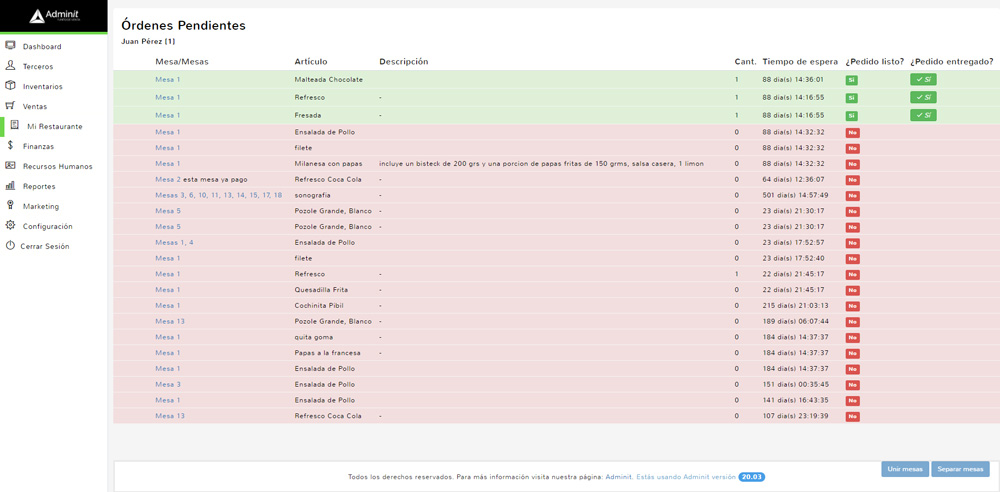The width and height of the screenshot is (1000, 492).
Task: Follow the Adminit website link in footer
Action: (618, 477)
